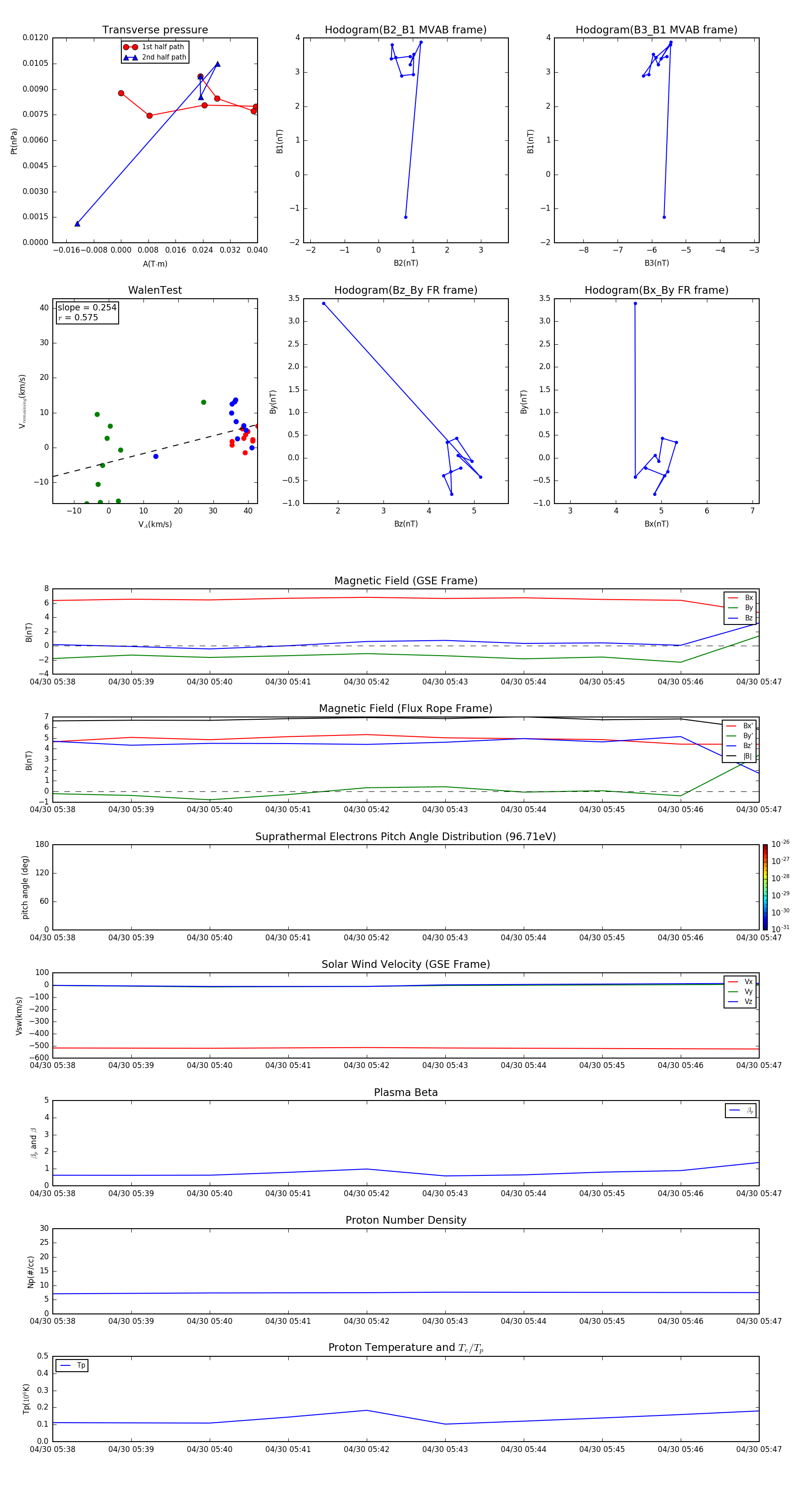Click the 'Np(#/cc)' y-axis label
The width and height of the screenshot is (812, 1489).
pos(31,1271)
